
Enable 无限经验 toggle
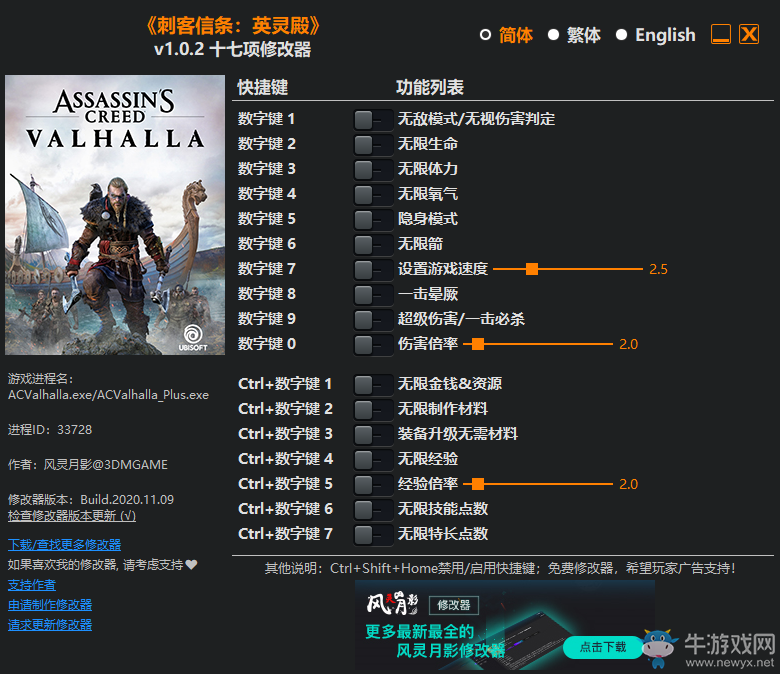[373, 459]
